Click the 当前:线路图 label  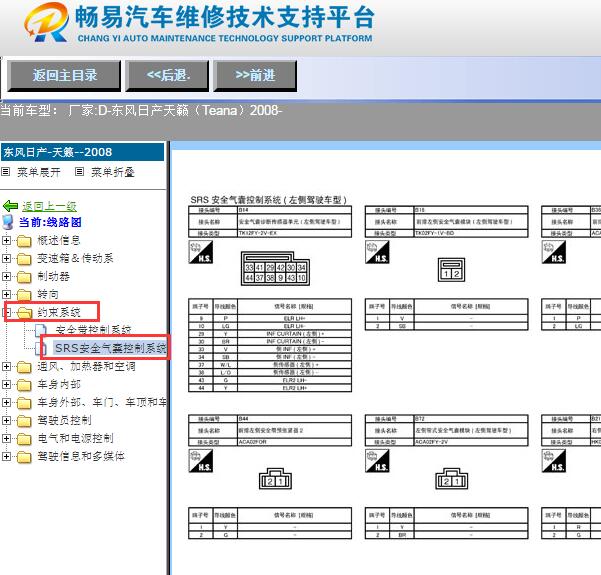click(x=50, y=222)
